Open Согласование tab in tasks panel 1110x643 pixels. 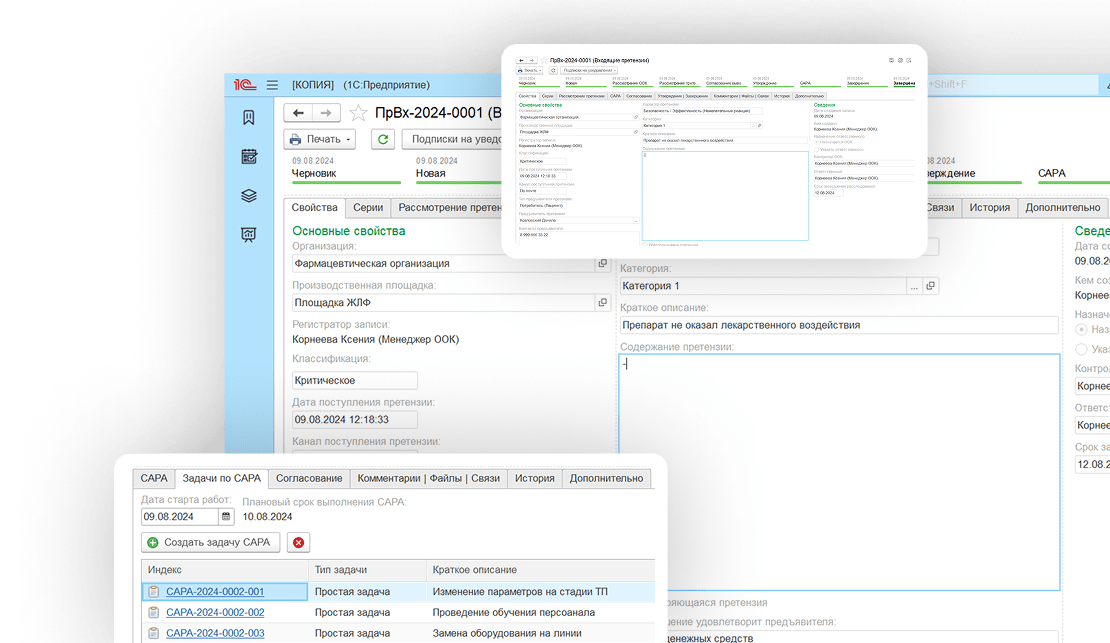click(309, 479)
